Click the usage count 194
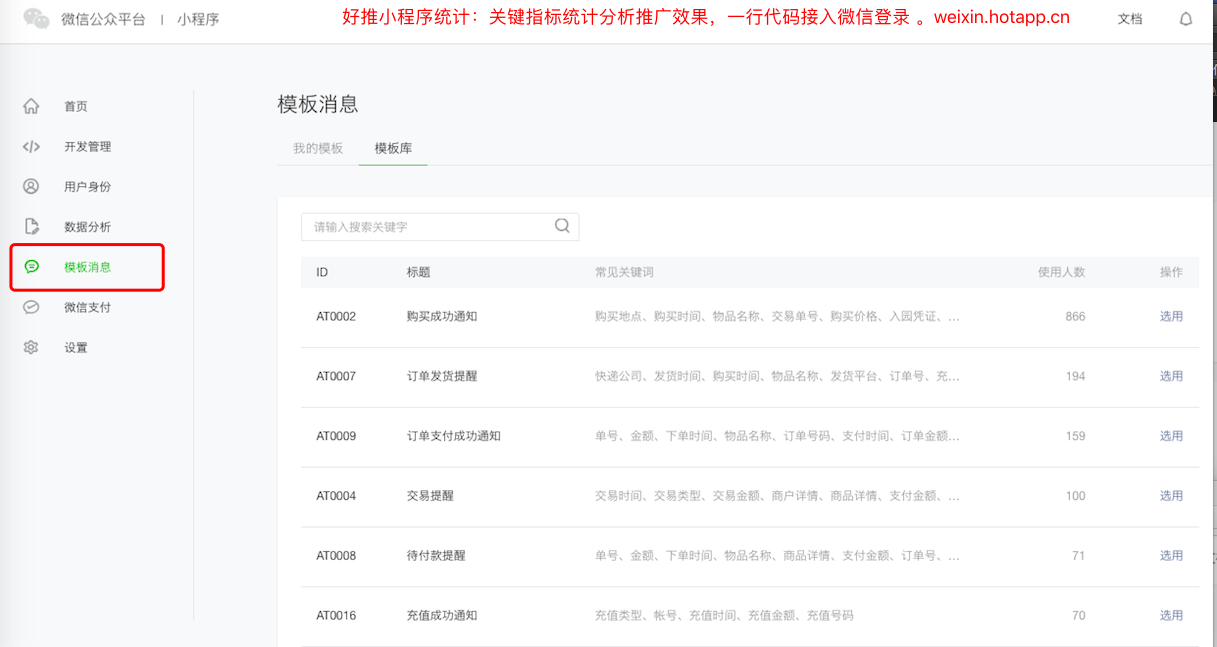Viewport: 1217px width, 647px height. pos(1075,376)
